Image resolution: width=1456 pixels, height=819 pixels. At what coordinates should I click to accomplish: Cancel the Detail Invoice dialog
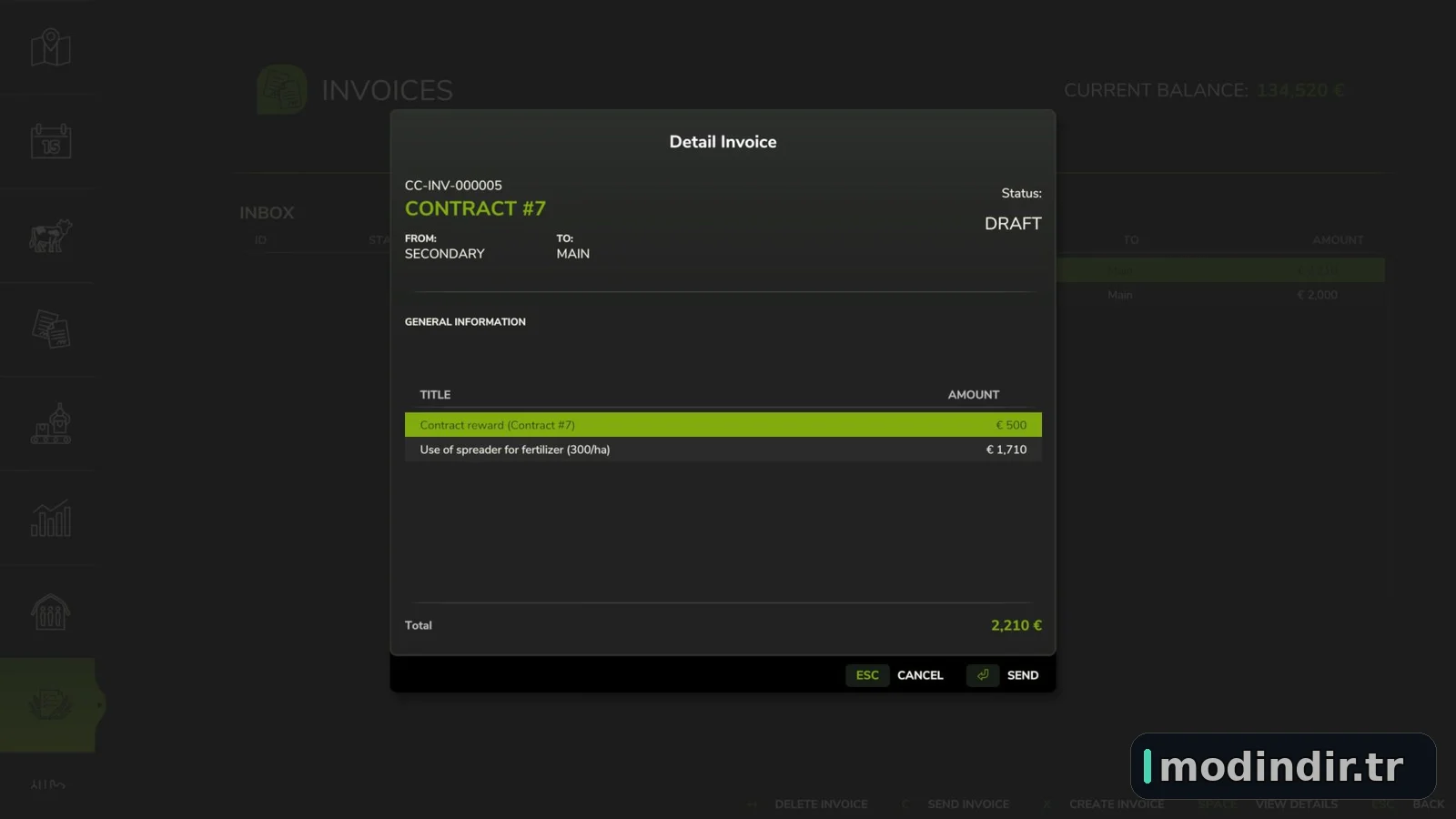(x=920, y=675)
